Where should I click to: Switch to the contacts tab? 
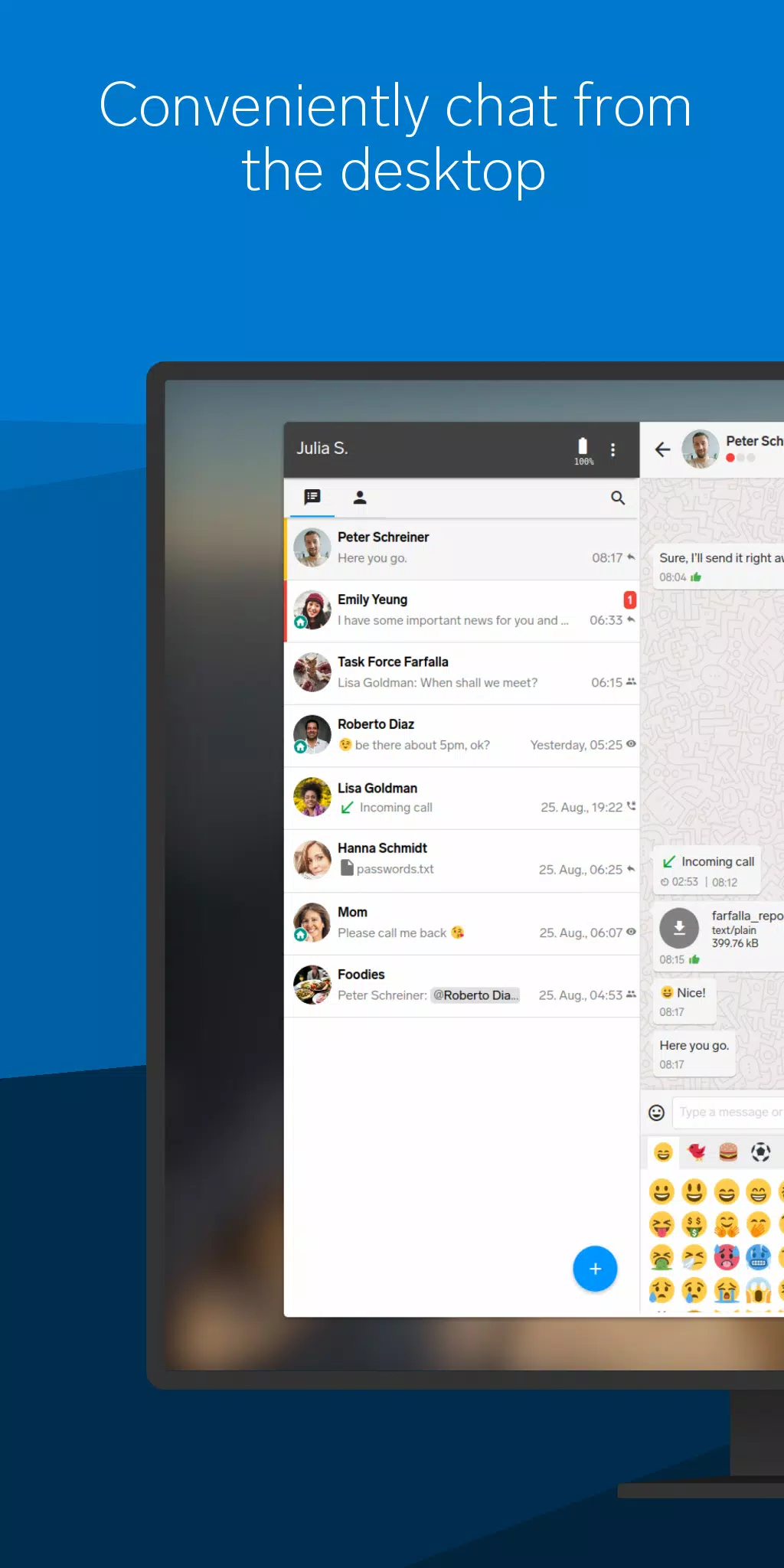click(x=360, y=498)
